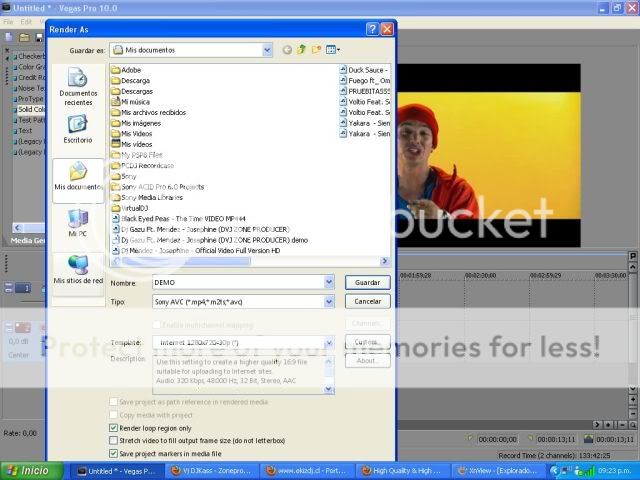The height and width of the screenshot is (480, 640).
Task: Click Guardar to save the render
Action: click(367, 282)
